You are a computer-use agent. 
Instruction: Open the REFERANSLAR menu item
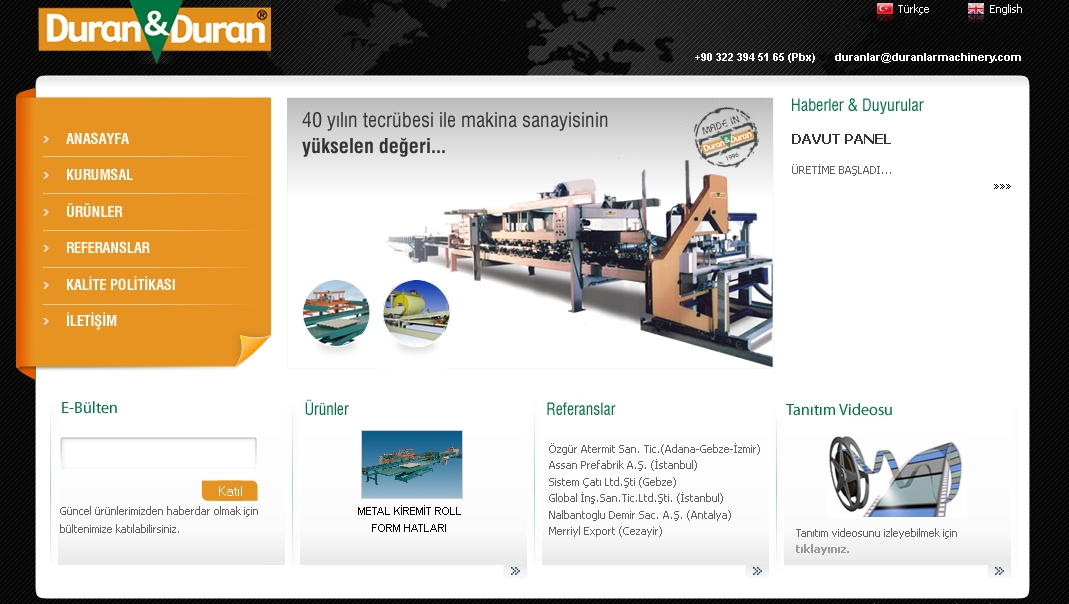point(108,247)
